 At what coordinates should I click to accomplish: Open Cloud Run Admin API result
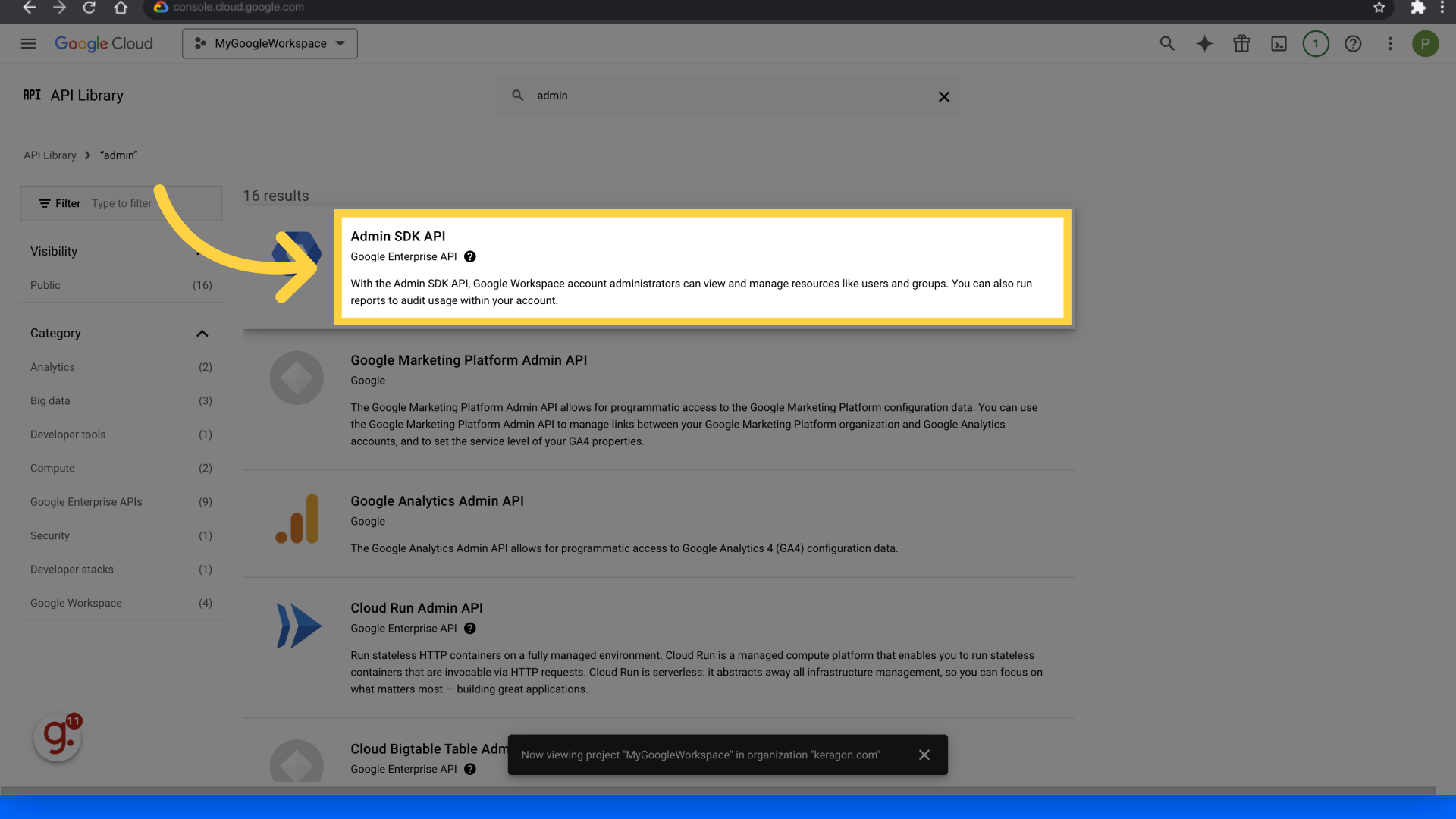(x=416, y=608)
